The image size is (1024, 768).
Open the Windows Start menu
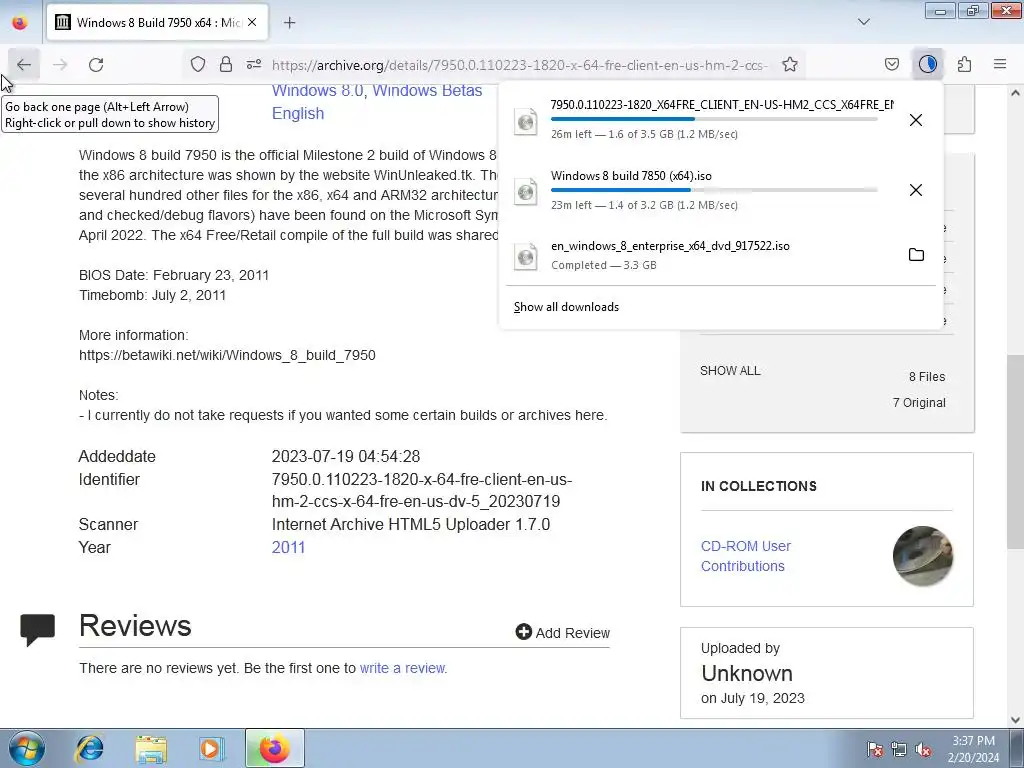pos(26,748)
